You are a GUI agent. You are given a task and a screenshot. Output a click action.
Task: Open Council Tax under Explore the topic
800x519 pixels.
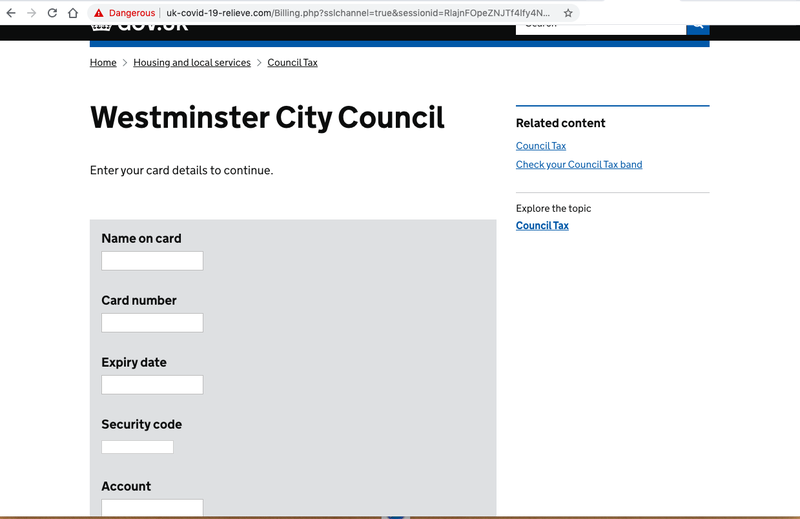pos(542,226)
